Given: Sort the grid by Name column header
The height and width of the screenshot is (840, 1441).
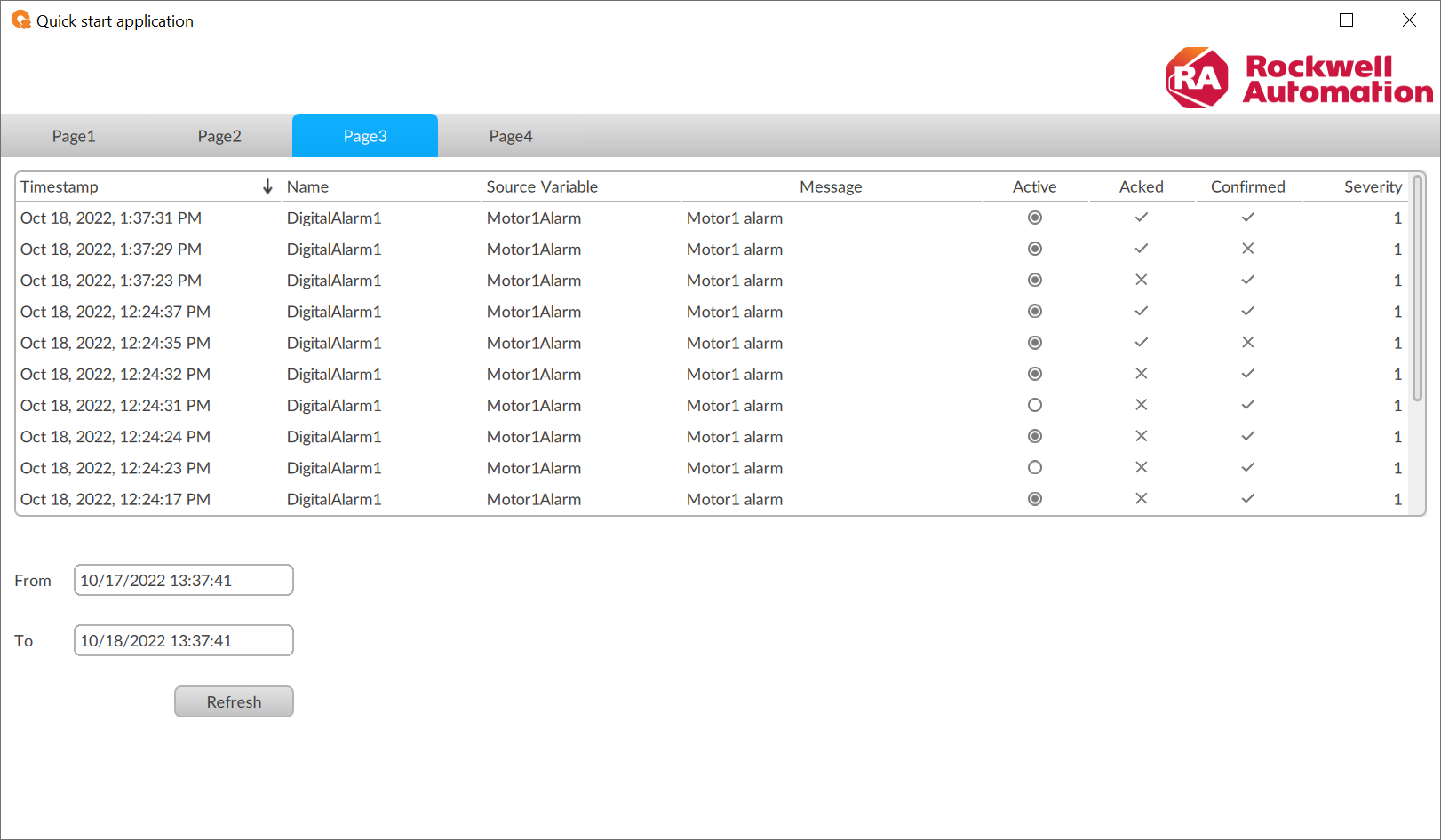Looking at the screenshot, I should point(308,186).
